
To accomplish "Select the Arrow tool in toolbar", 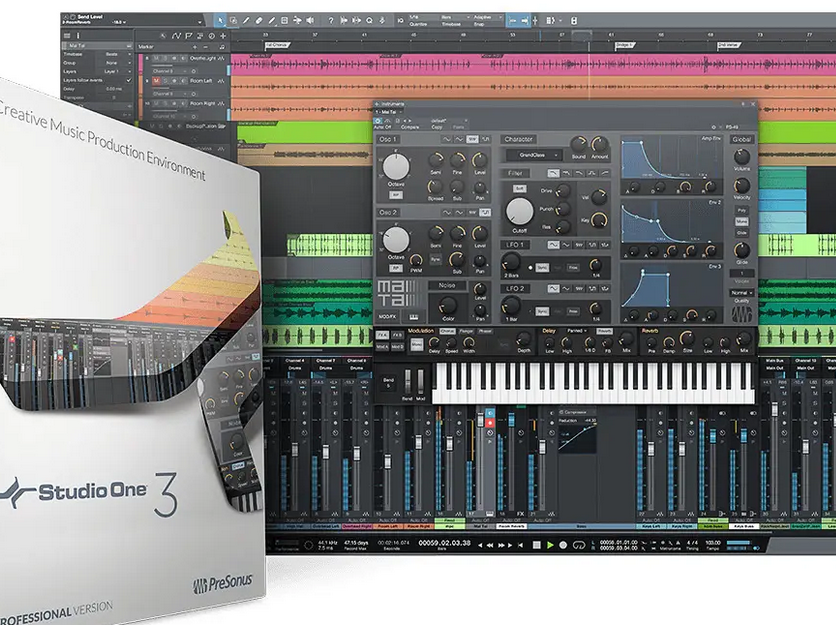I will pos(220,21).
